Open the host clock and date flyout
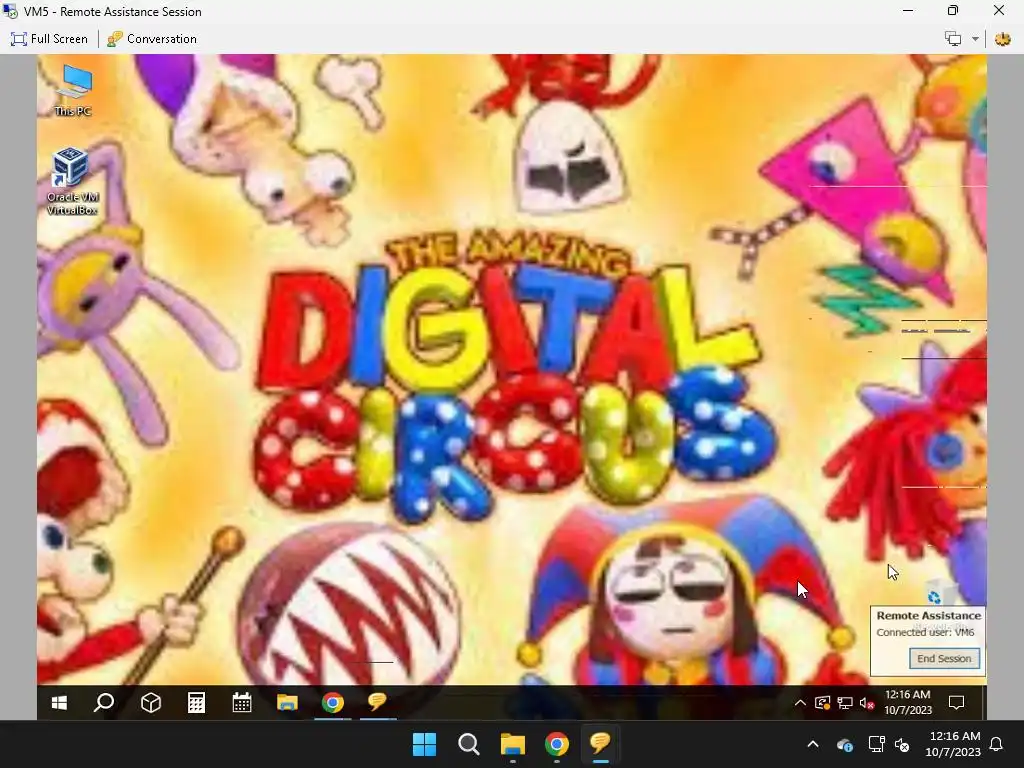The height and width of the screenshot is (768, 1024). (x=953, y=744)
